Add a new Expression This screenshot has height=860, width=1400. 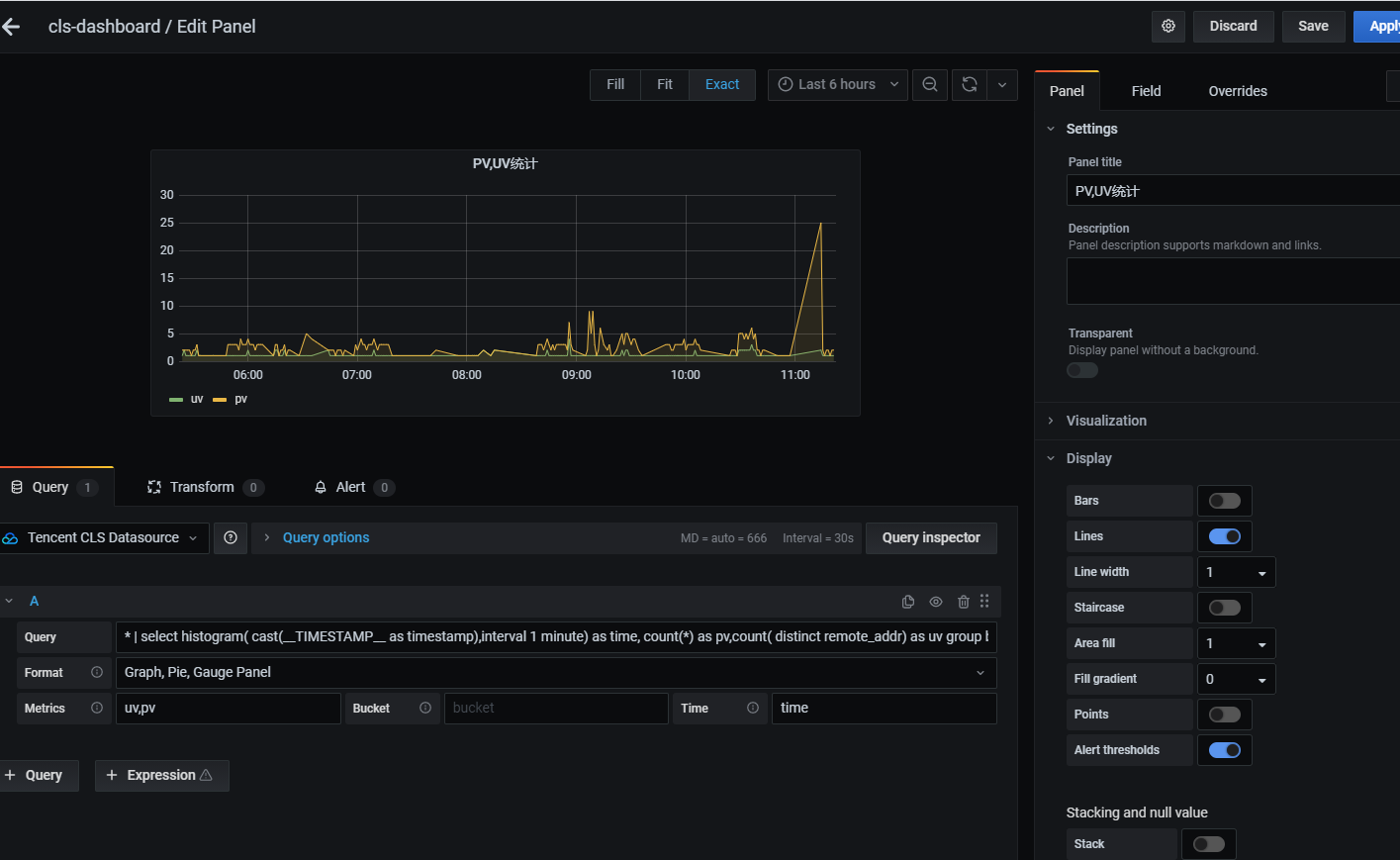162,775
